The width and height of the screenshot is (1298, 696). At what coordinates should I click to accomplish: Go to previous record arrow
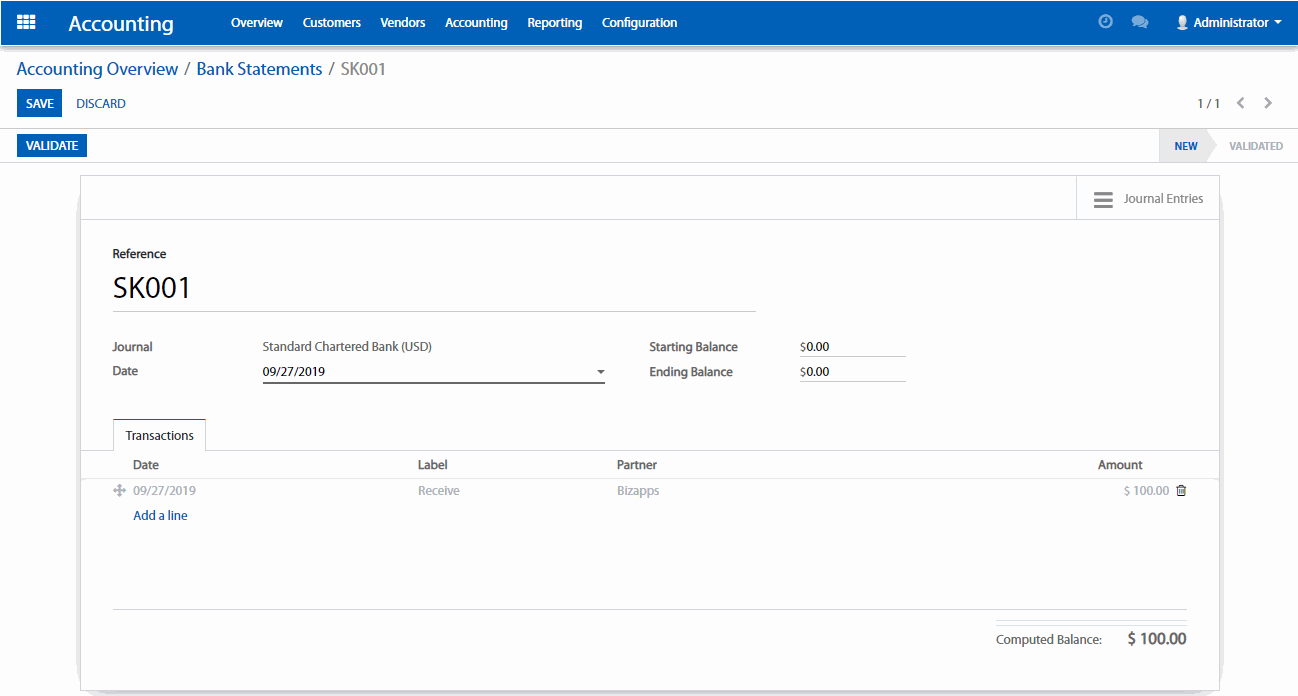(1241, 103)
